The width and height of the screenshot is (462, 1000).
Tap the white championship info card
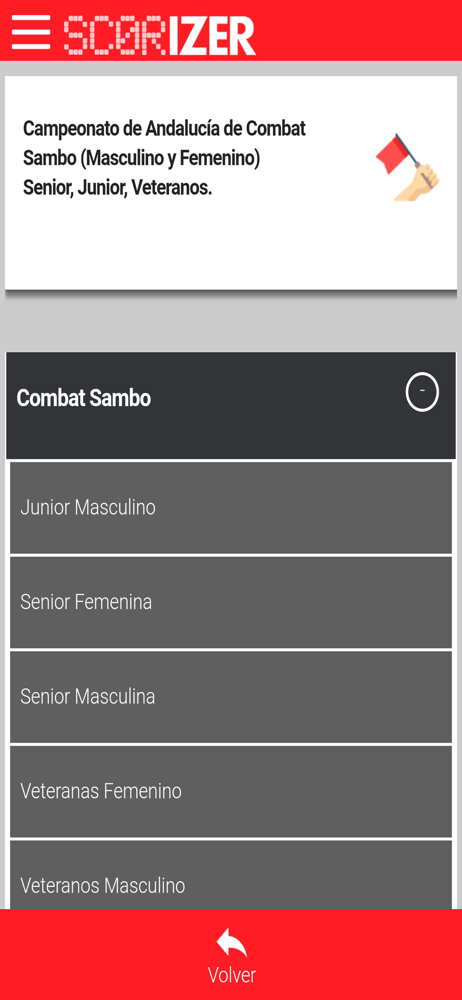coord(231,183)
